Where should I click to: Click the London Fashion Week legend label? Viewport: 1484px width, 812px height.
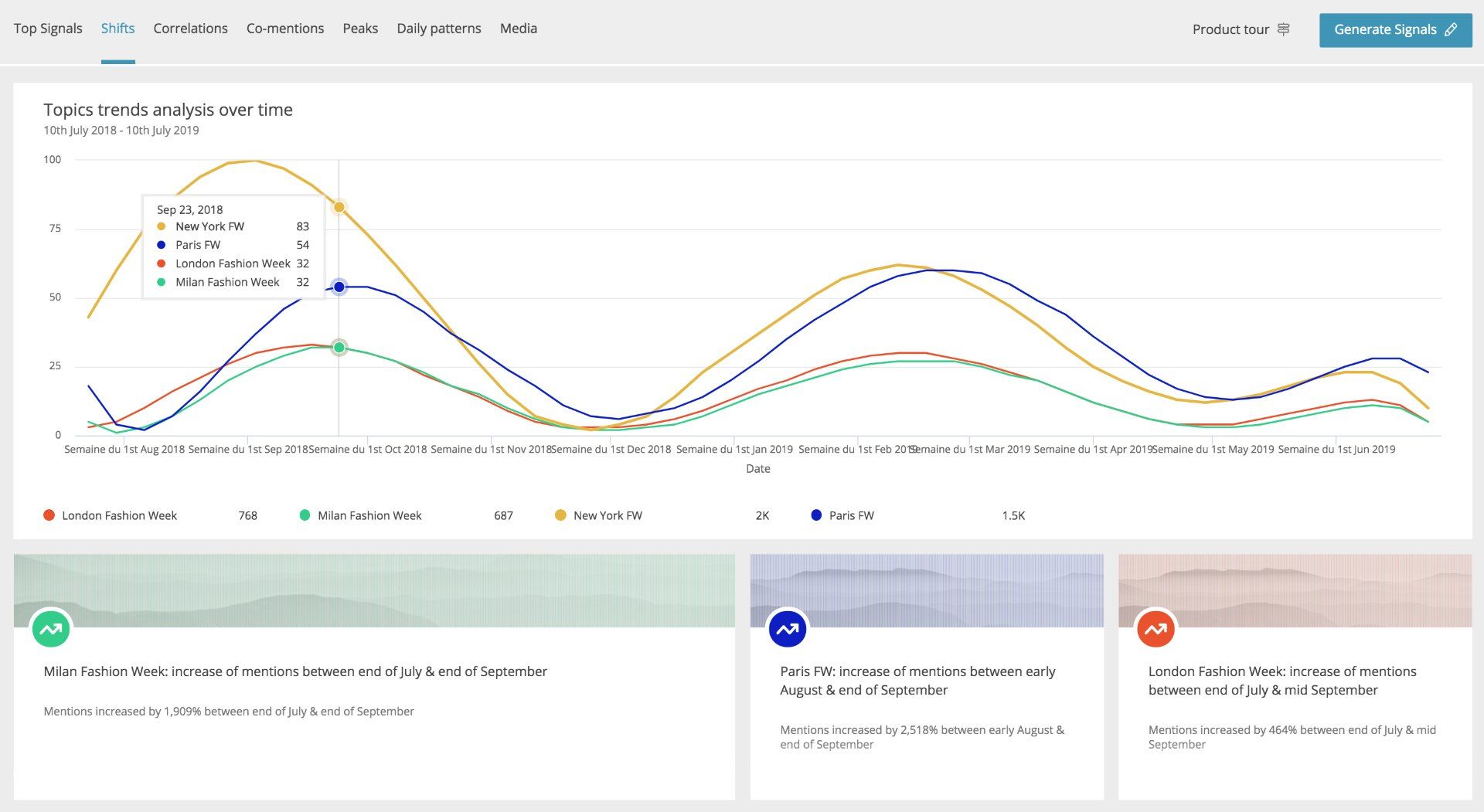(119, 515)
